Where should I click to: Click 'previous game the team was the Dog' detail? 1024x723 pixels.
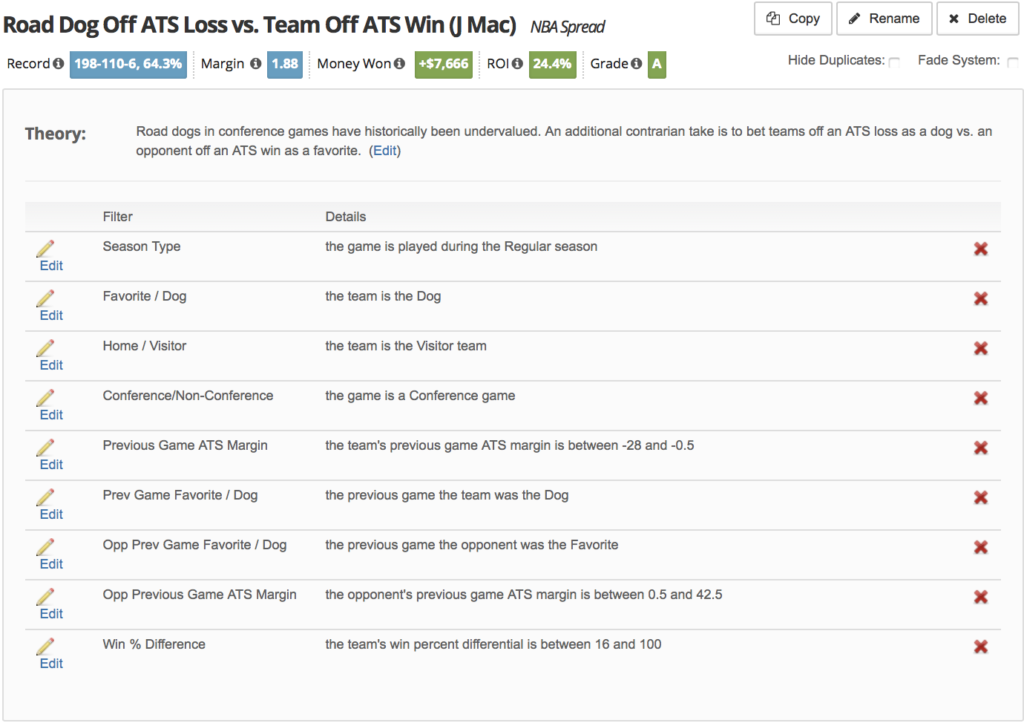[x=447, y=494]
